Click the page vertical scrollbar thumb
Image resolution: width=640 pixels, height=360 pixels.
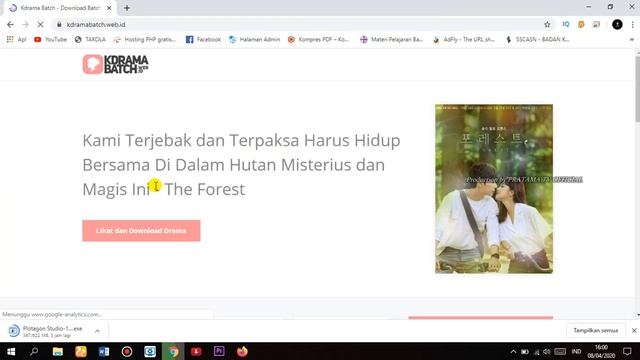(637, 89)
